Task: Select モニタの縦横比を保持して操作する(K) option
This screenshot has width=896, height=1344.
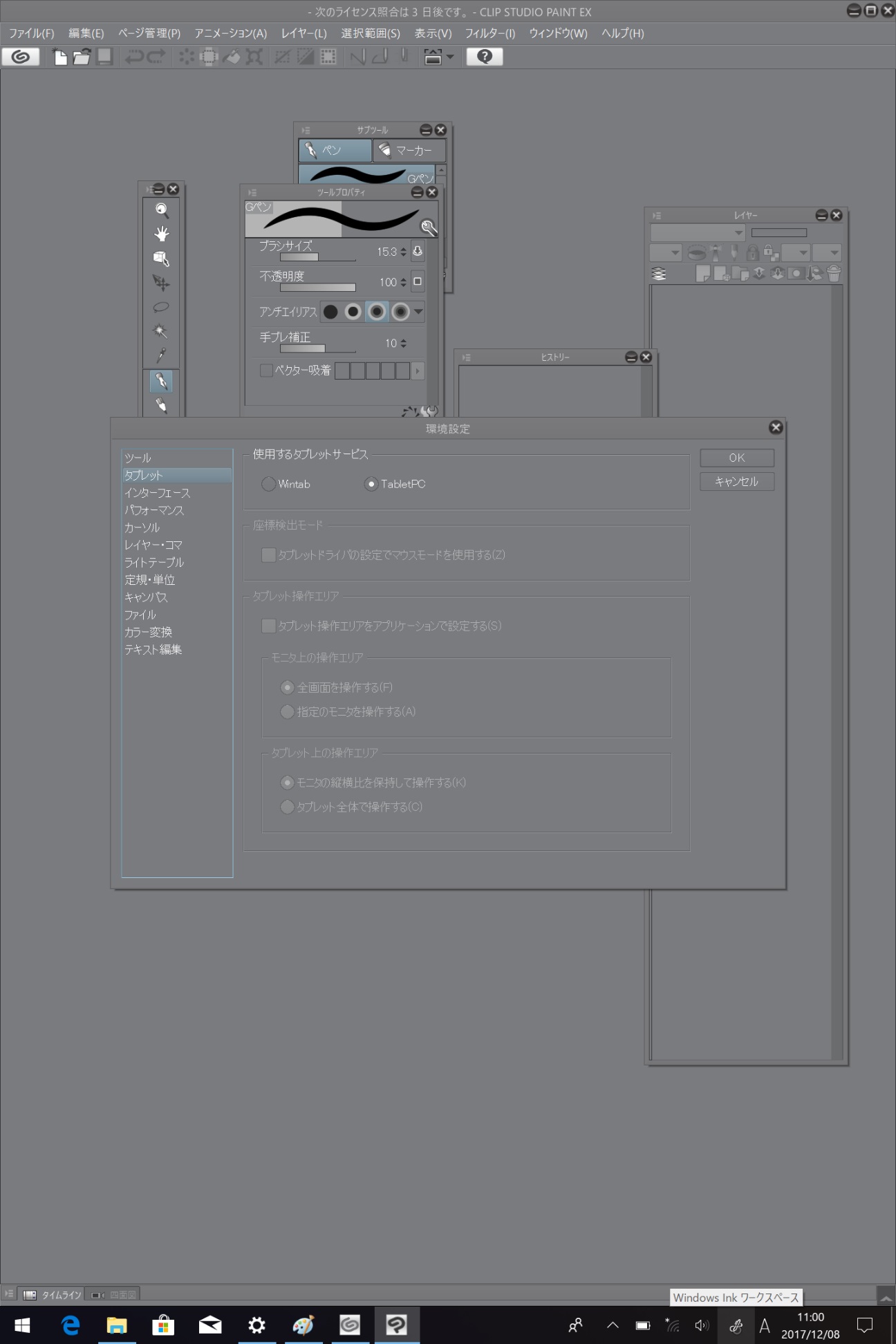Action: (x=287, y=783)
